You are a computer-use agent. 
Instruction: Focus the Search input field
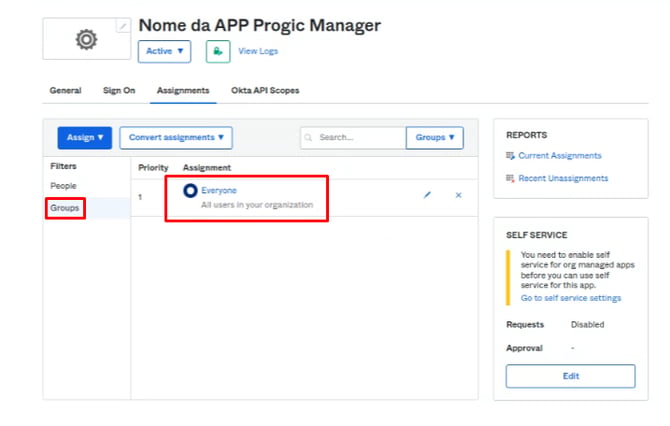(x=353, y=138)
